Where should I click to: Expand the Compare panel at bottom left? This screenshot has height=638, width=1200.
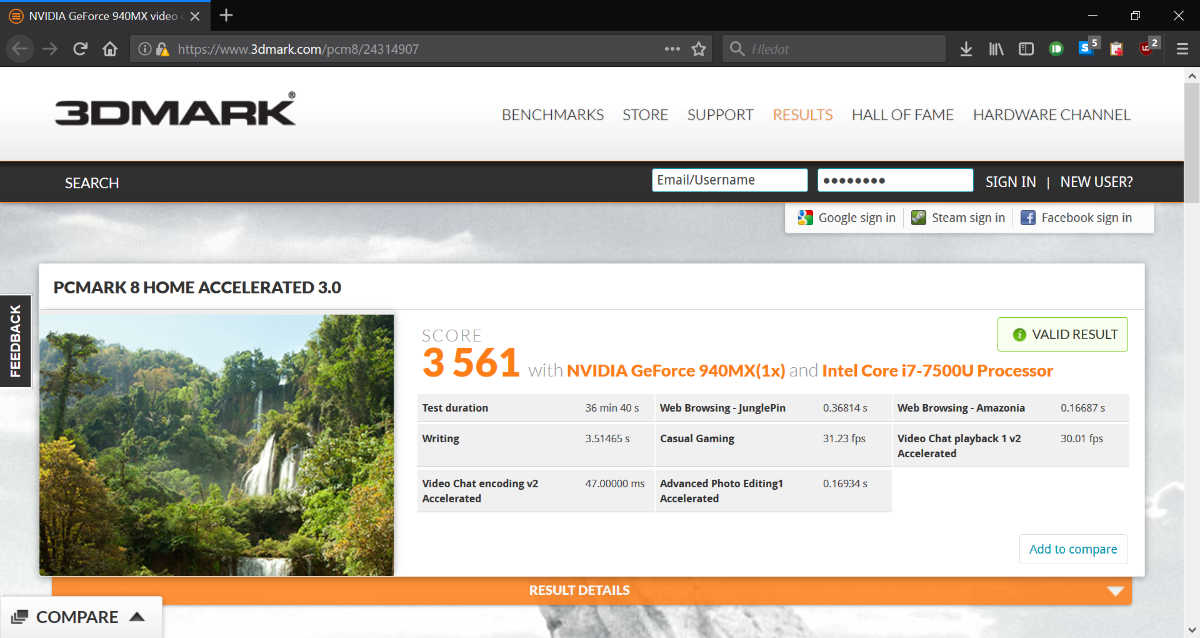(x=80, y=617)
